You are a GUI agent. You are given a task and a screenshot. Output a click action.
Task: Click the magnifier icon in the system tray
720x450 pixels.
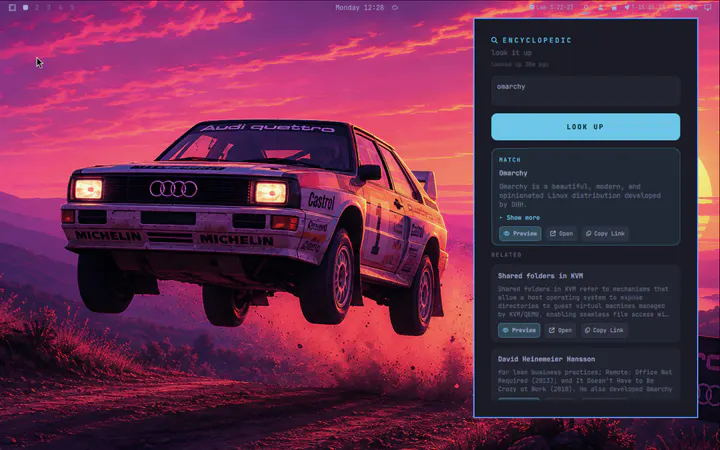click(x=586, y=7)
